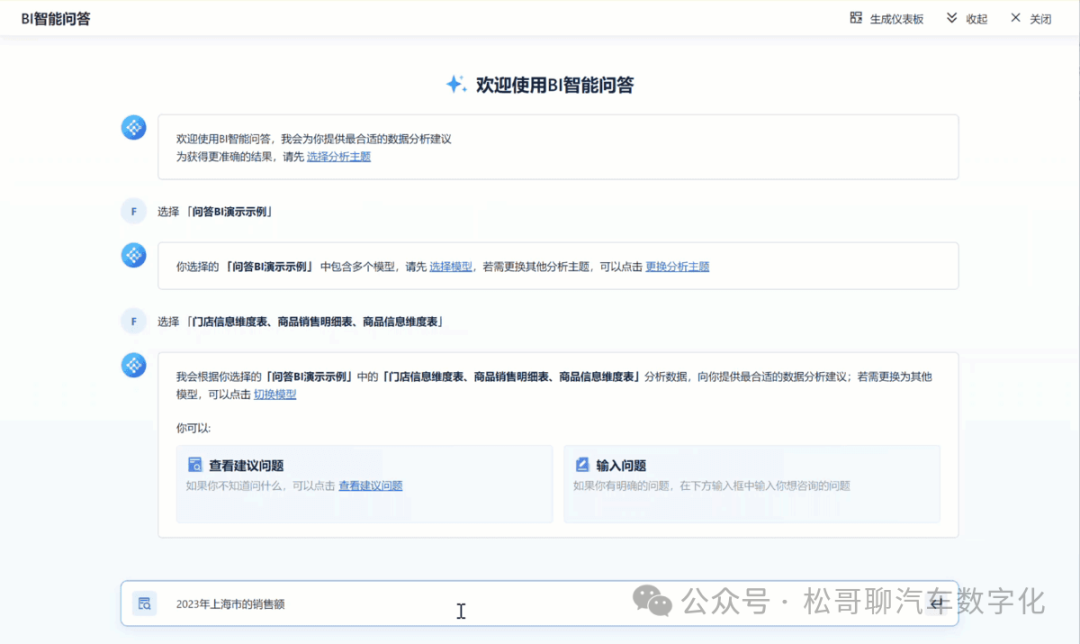The width and height of the screenshot is (1080, 644).
Task: Focus the question input containing 2023年上海市的销售额
Action: [x=539, y=603]
